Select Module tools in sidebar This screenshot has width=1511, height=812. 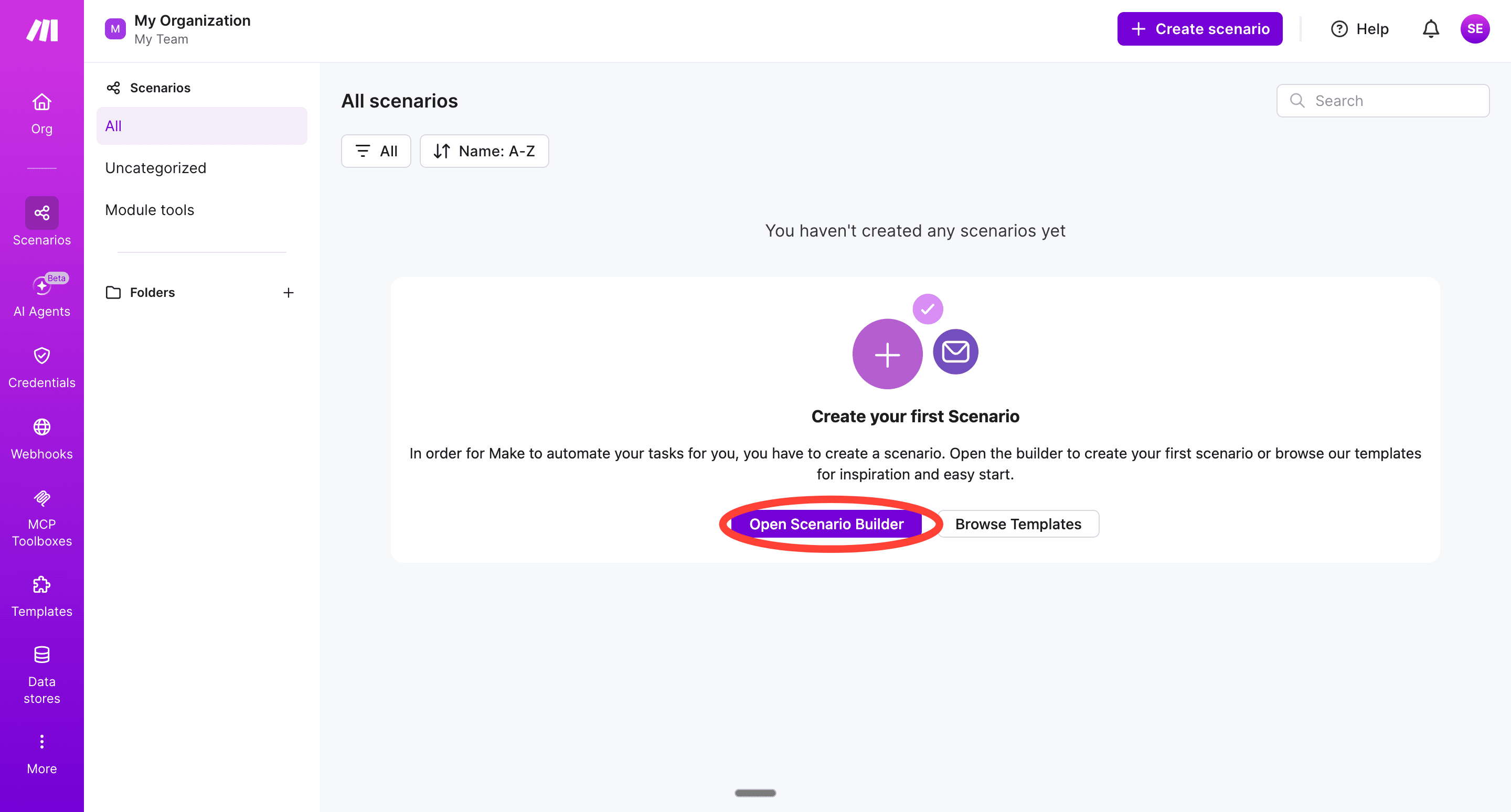pyautogui.click(x=150, y=210)
